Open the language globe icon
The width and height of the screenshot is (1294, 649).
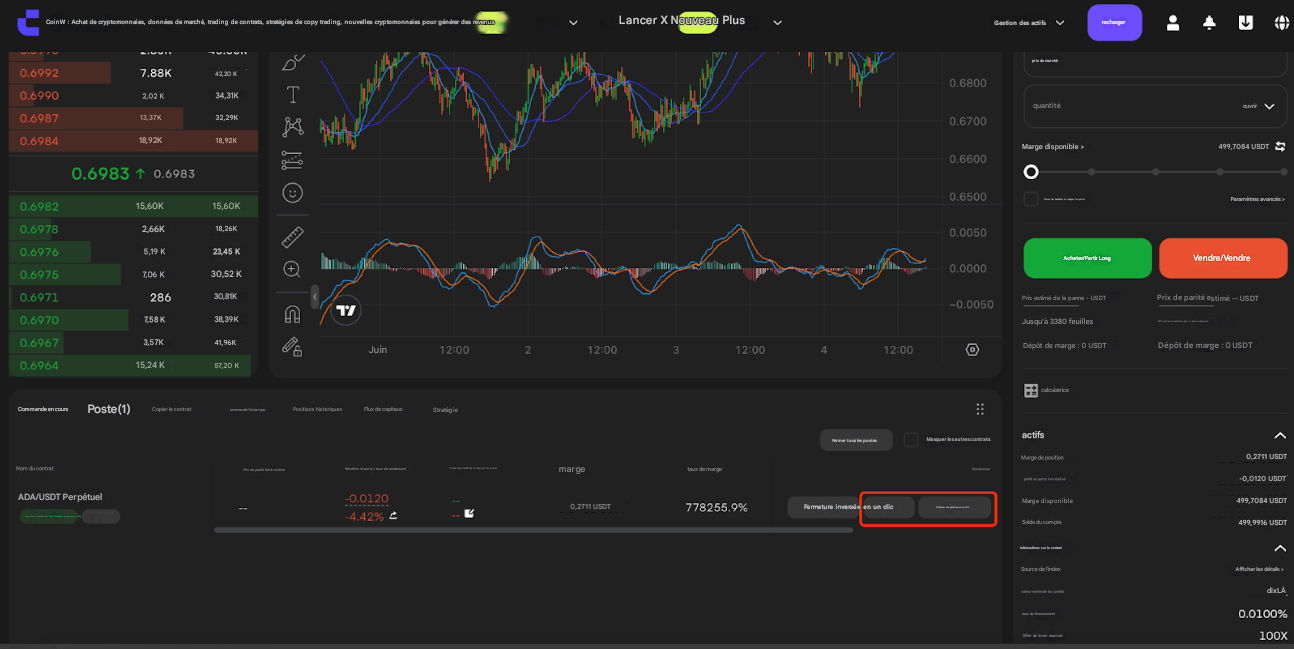[1282, 22]
